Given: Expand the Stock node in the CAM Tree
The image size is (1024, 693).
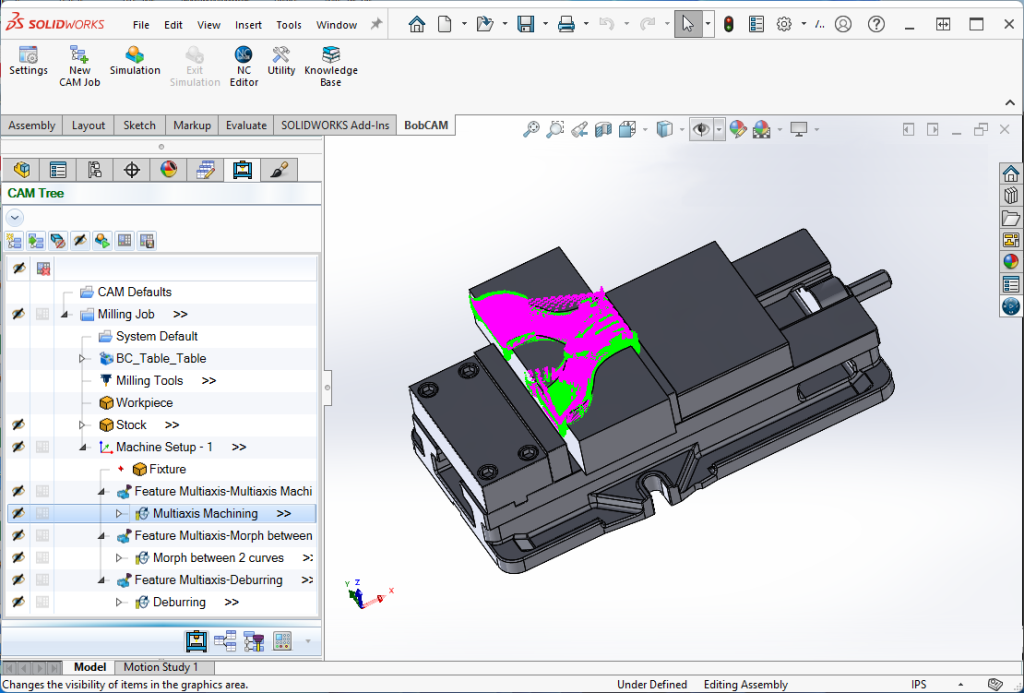Looking at the screenshot, I should point(84,424).
